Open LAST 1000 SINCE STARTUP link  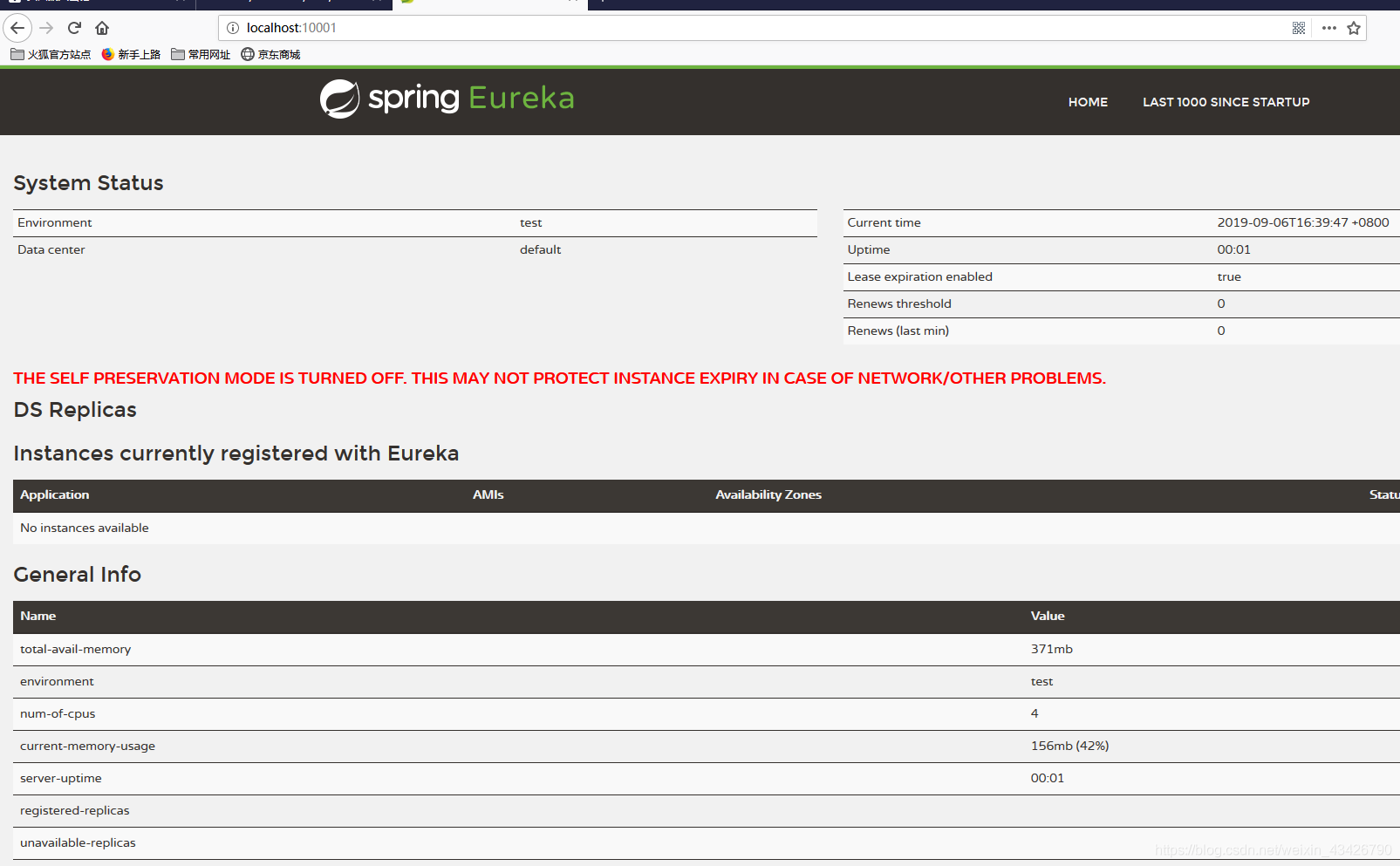1226,102
